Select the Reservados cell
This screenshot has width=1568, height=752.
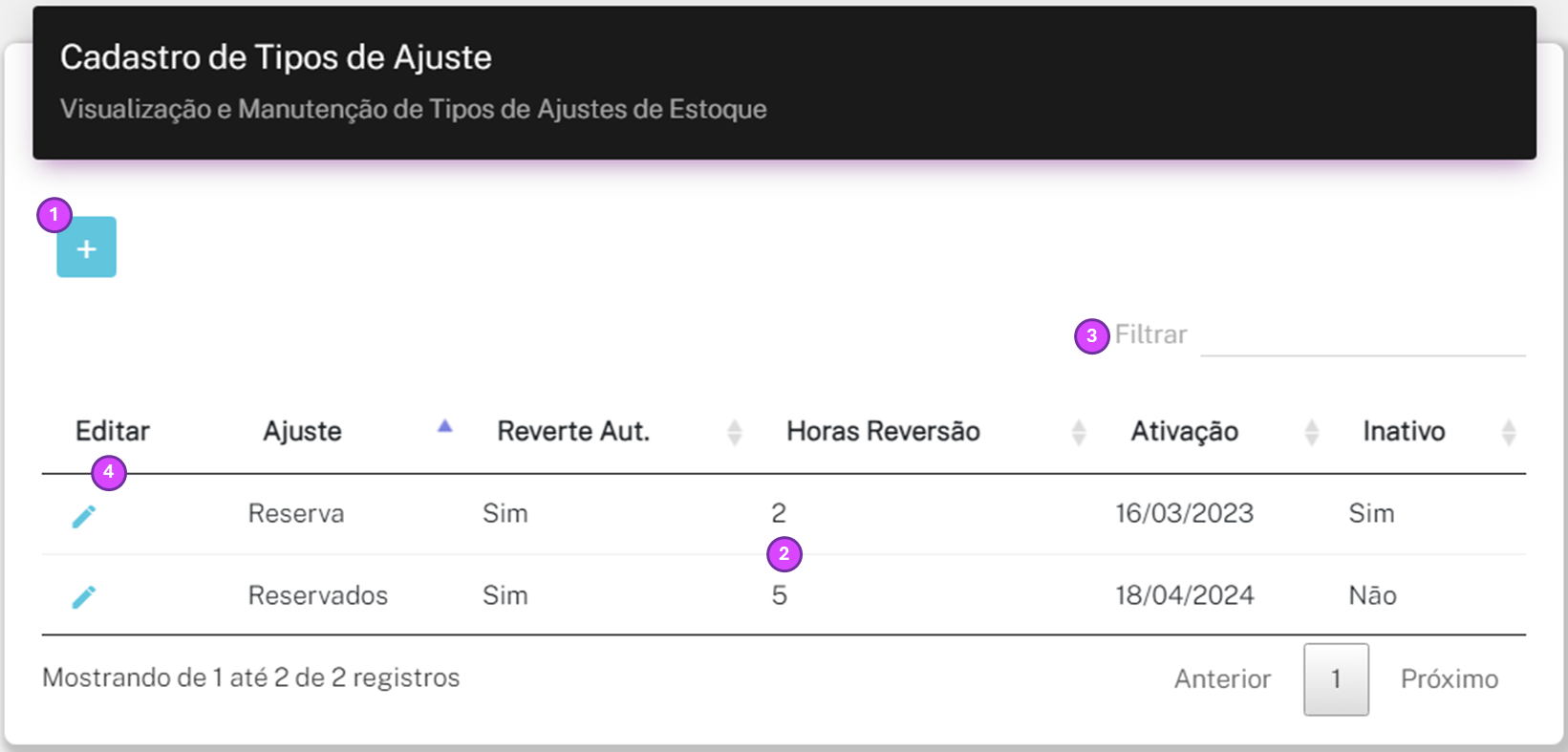[x=318, y=596]
